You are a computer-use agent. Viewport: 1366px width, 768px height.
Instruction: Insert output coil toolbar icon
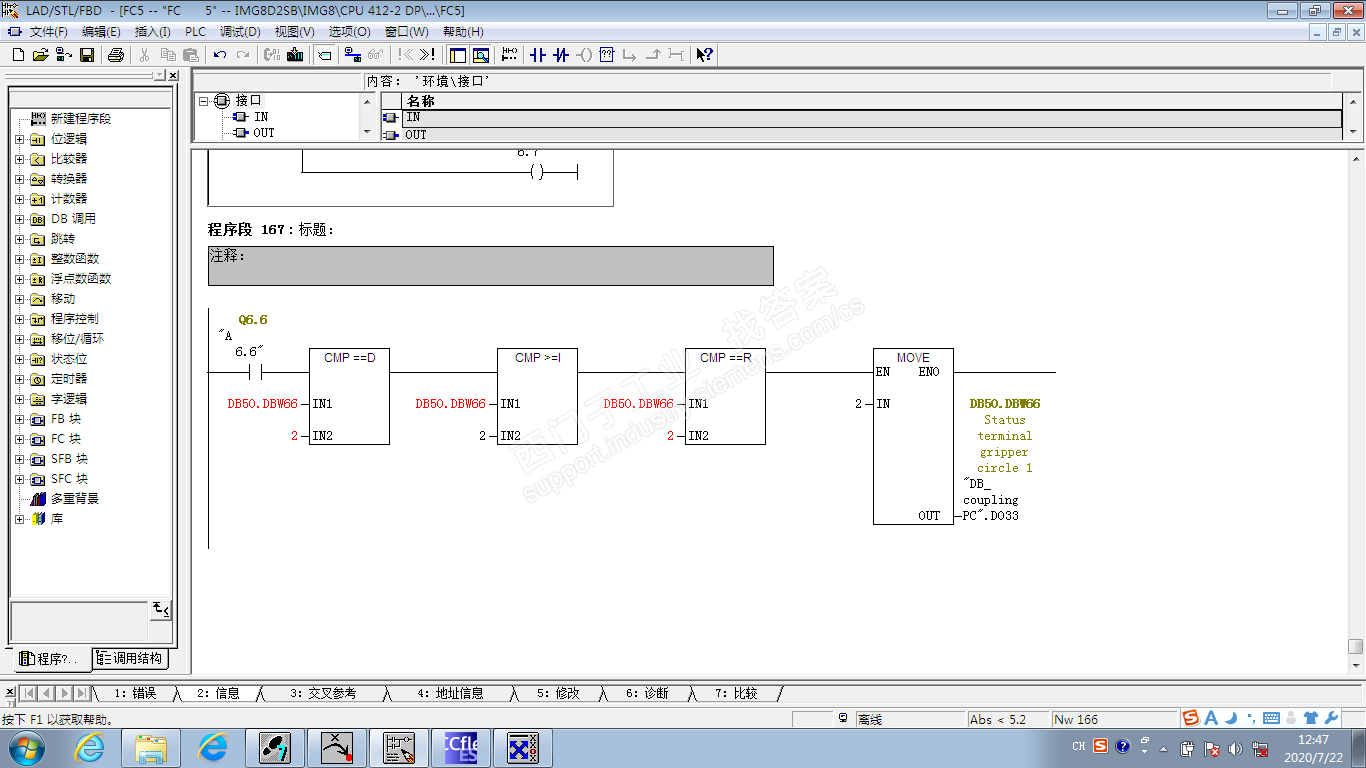[584, 55]
